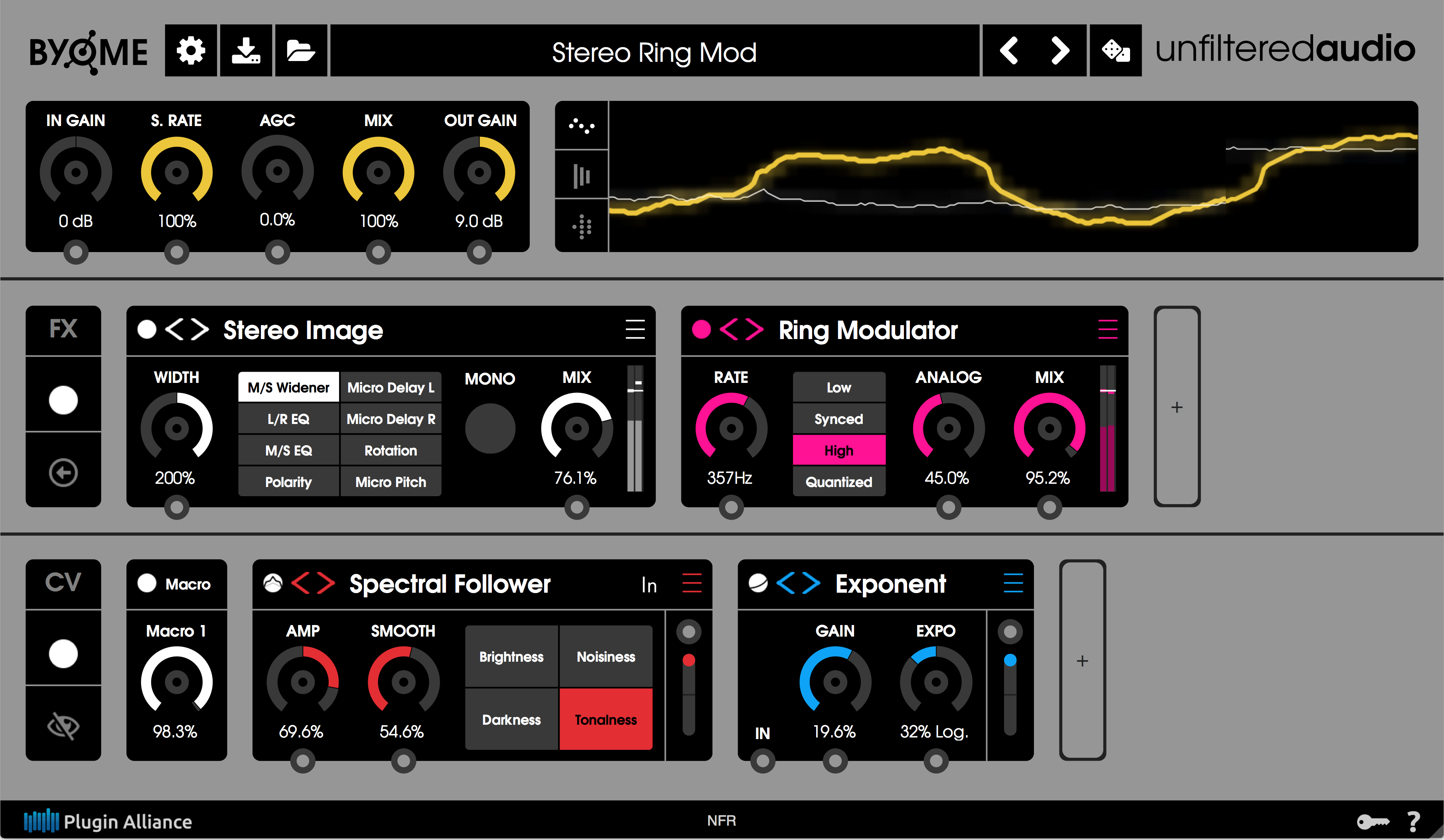Open the Exponent hamburger menu
The width and height of the screenshot is (1444, 840).
point(1013,583)
